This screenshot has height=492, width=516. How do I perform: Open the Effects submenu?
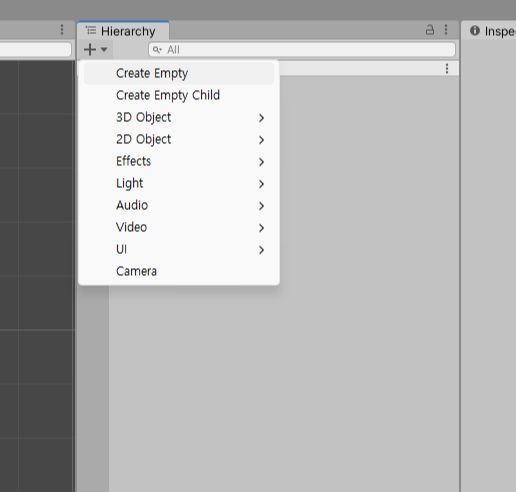(179, 161)
